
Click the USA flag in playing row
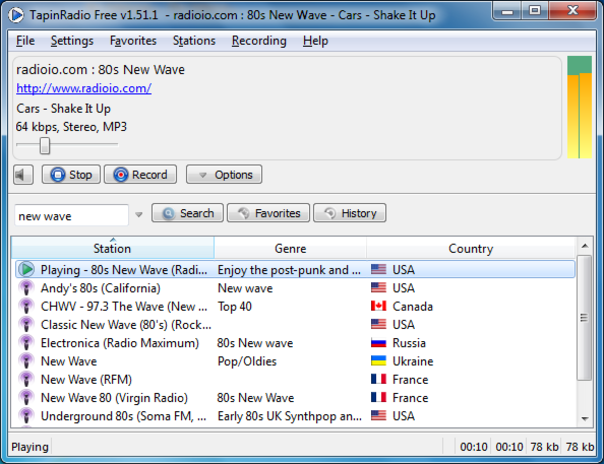pos(378,269)
